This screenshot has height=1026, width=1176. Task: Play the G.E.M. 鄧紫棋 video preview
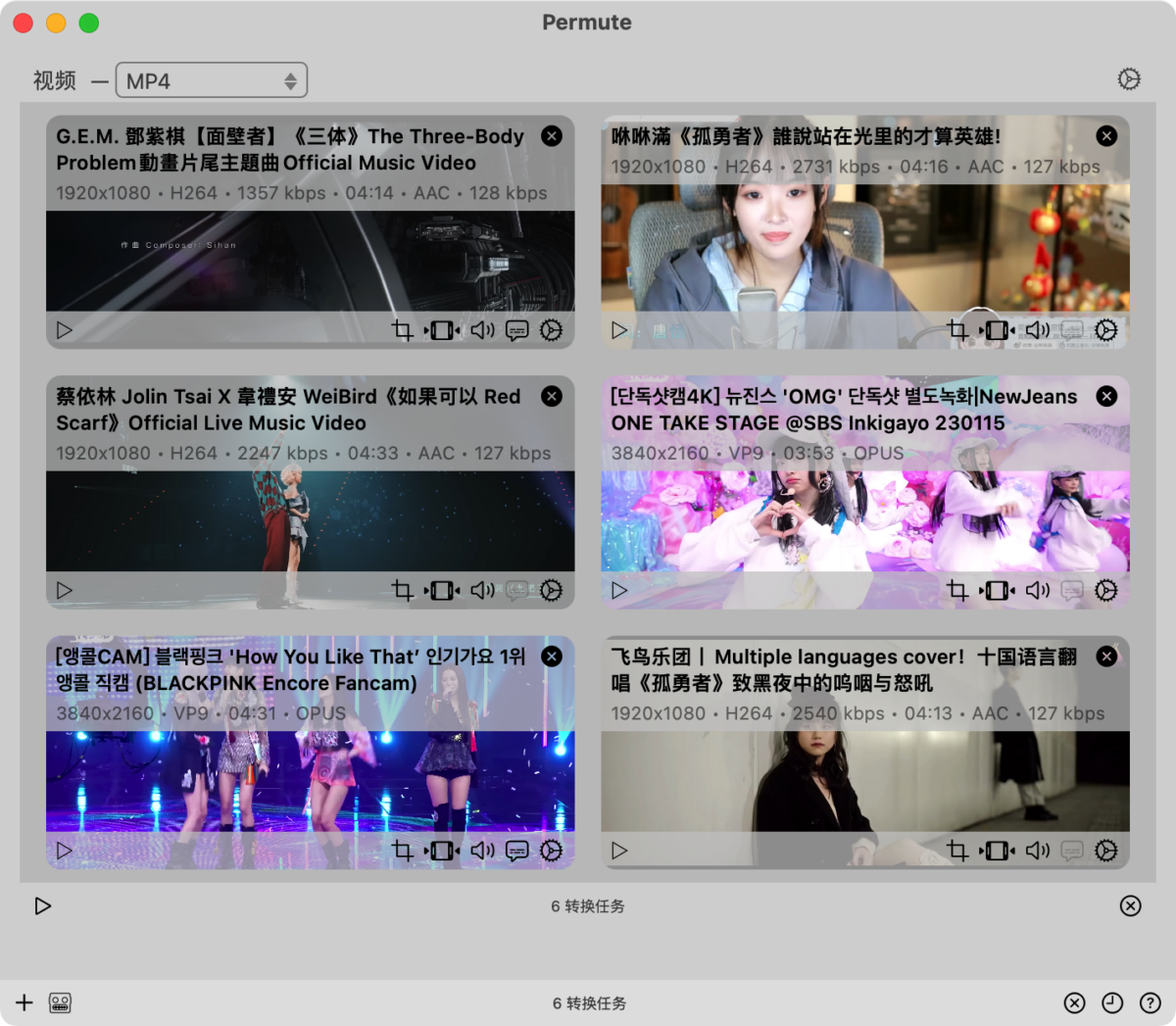65,330
